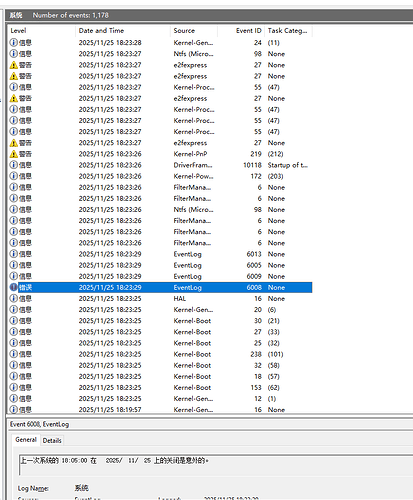Viewport: 413px width, 500px height.
Task: Click the 'Event 6008, EventLog' details header
Action: click(x=39, y=424)
